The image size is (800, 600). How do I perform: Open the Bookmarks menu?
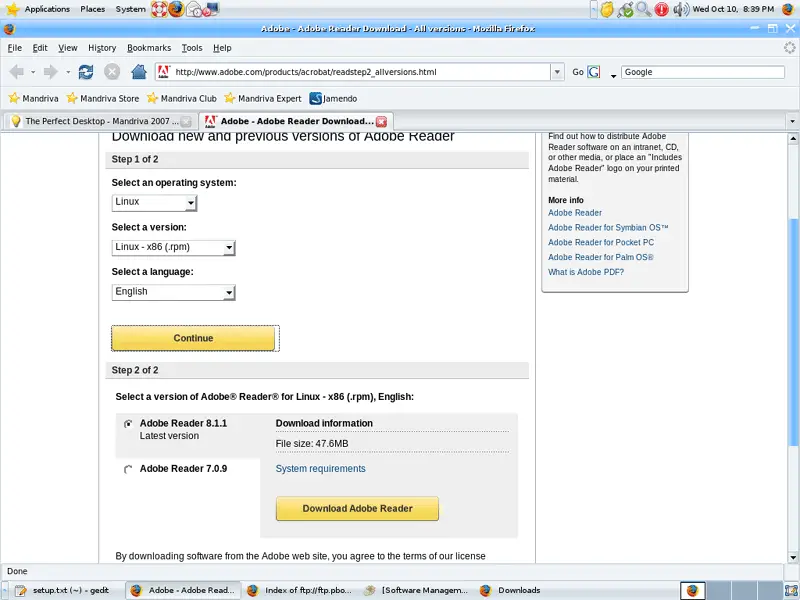[x=149, y=48]
